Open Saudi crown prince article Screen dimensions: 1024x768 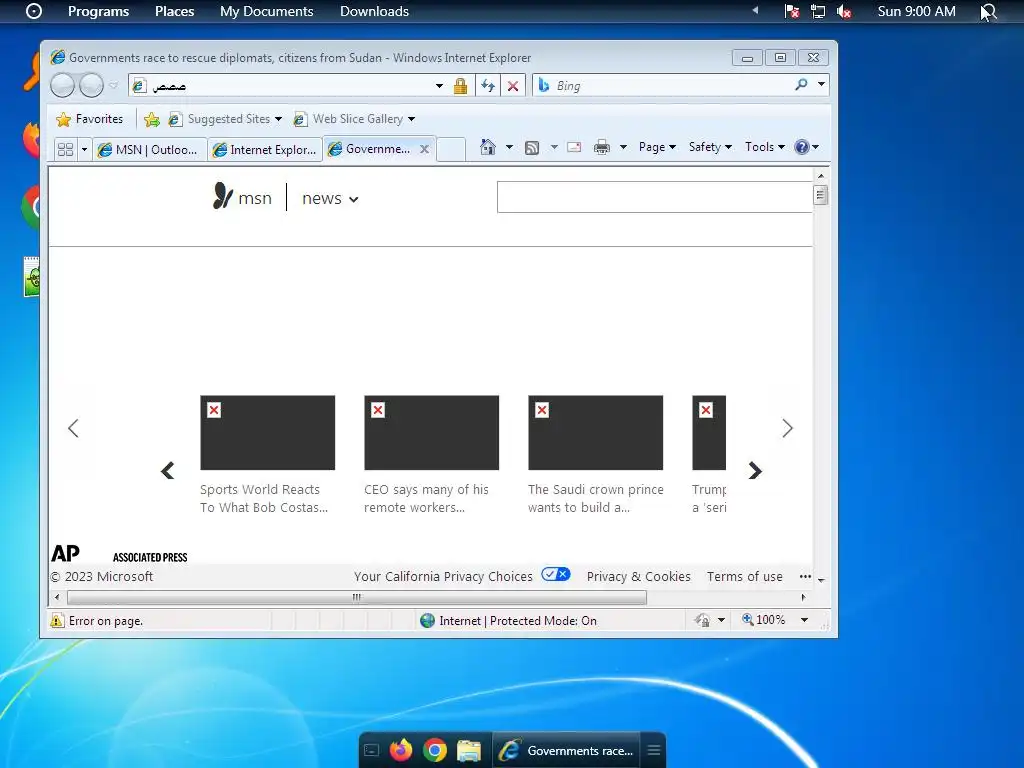click(x=596, y=498)
